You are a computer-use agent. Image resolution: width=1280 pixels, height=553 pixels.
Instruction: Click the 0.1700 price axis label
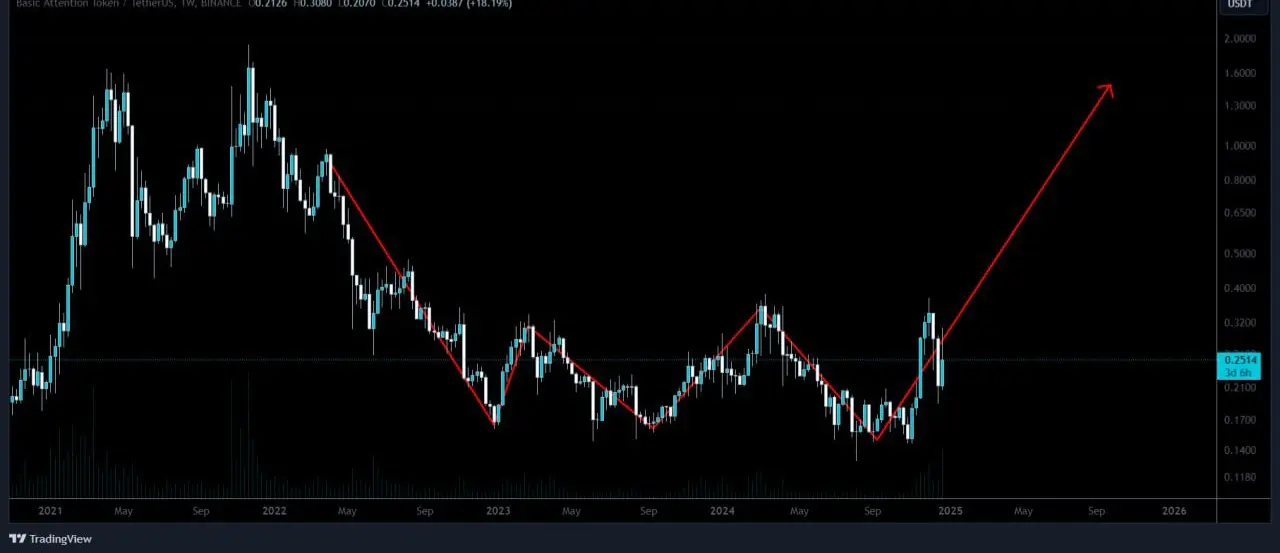pyautogui.click(x=1239, y=420)
